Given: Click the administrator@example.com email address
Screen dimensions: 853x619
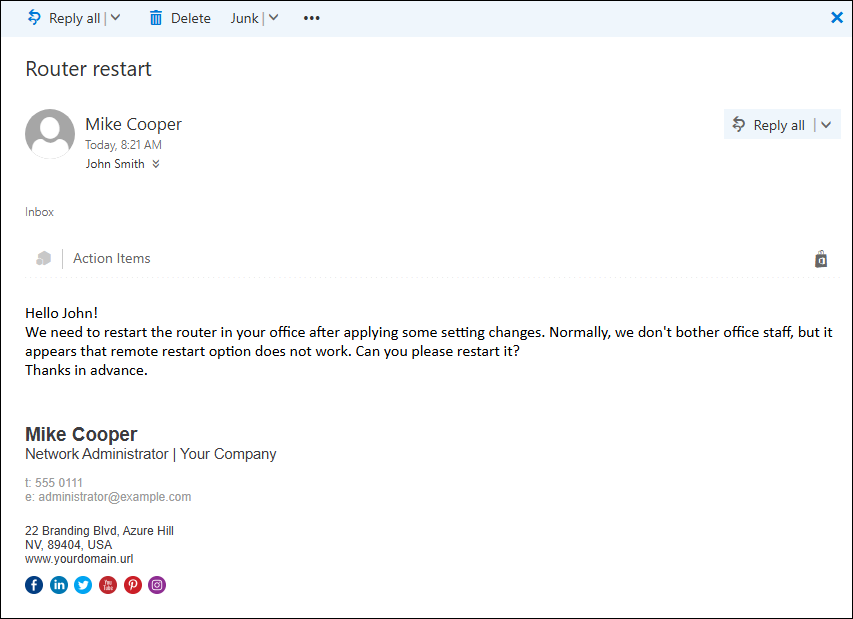Looking at the screenshot, I should click(114, 497).
